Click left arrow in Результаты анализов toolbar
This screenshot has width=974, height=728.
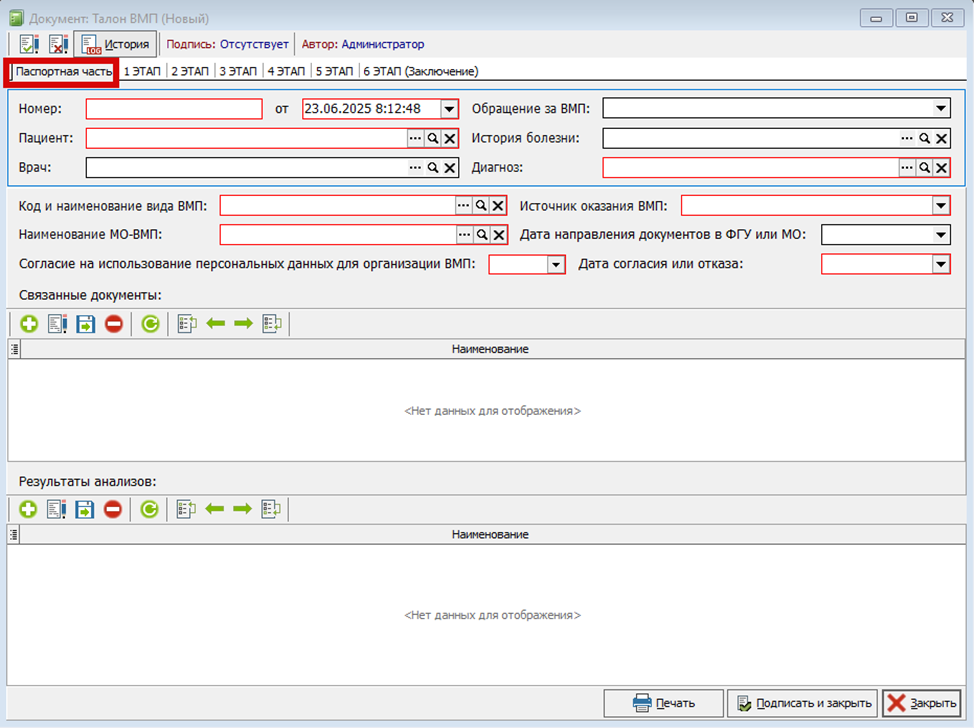coord(214,509)
